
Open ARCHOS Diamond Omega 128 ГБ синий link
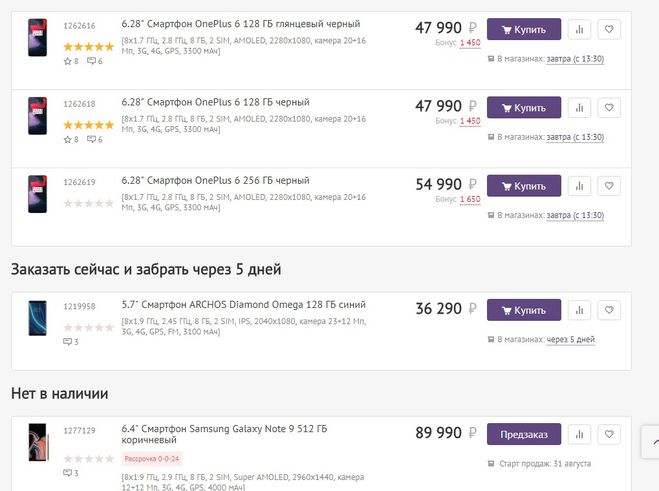pyautogui.click(x=243, y=305)
